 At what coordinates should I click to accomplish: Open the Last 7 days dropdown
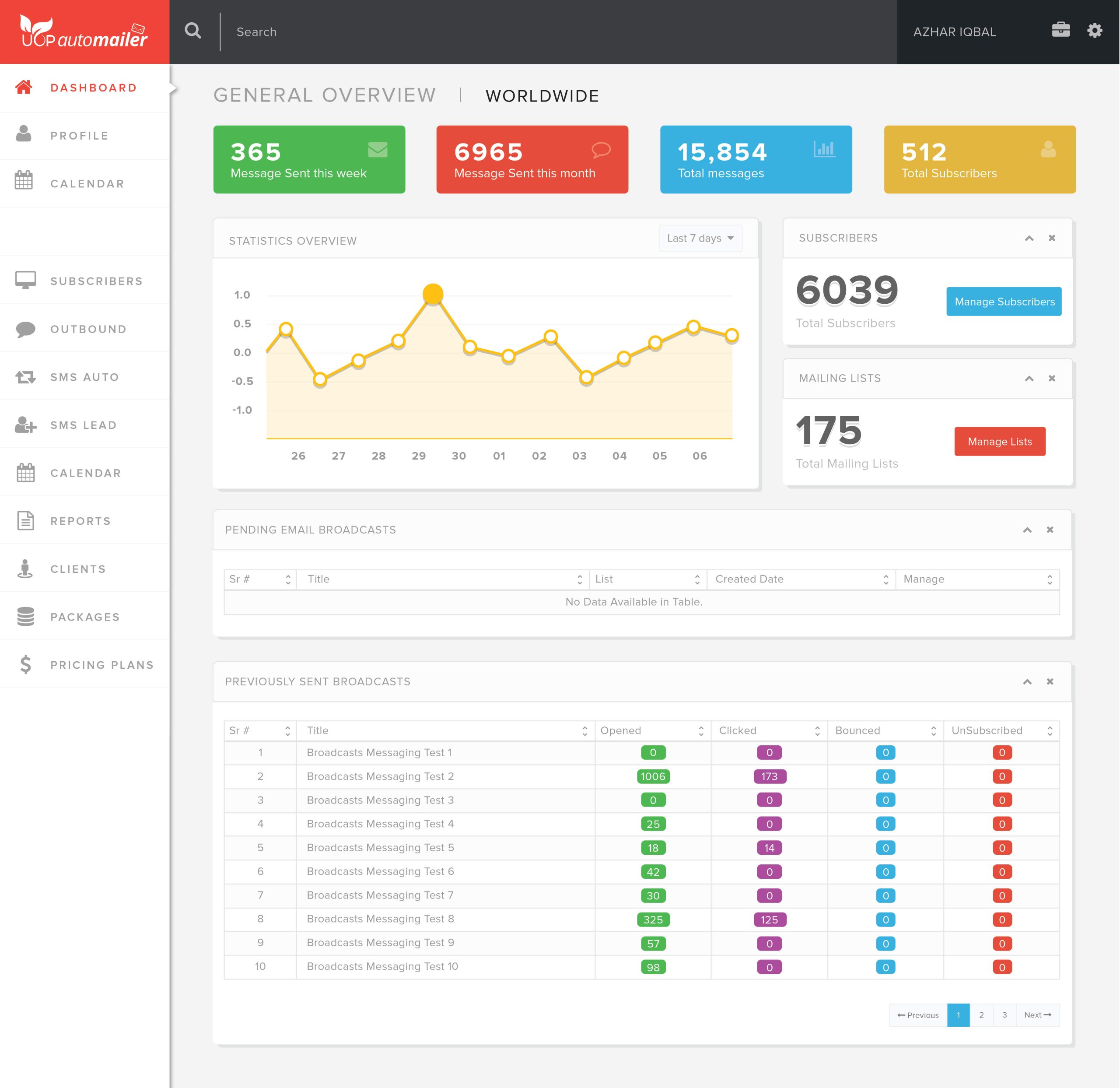point(700,239)
